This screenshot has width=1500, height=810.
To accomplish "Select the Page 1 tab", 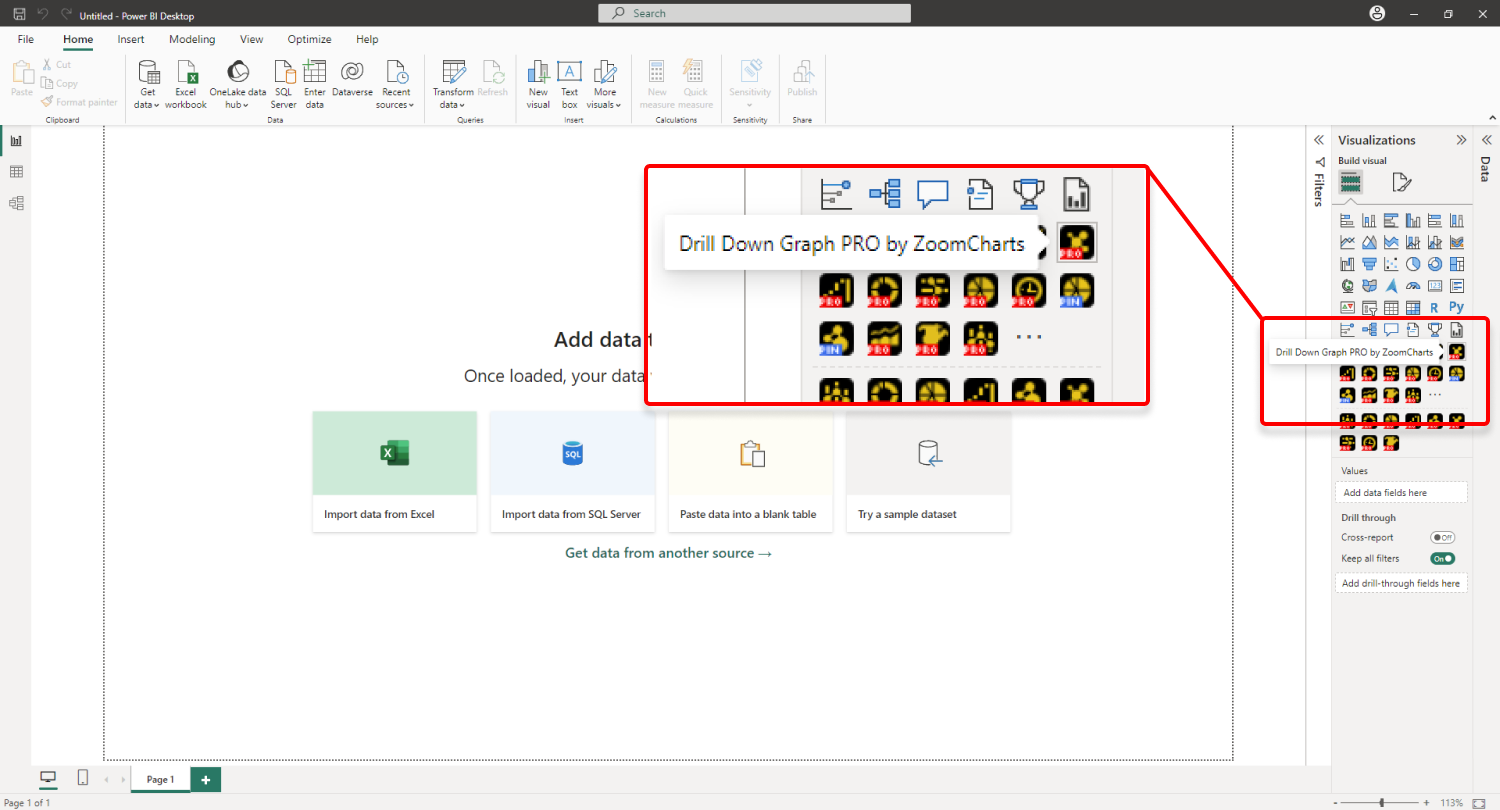I will 160,779.
